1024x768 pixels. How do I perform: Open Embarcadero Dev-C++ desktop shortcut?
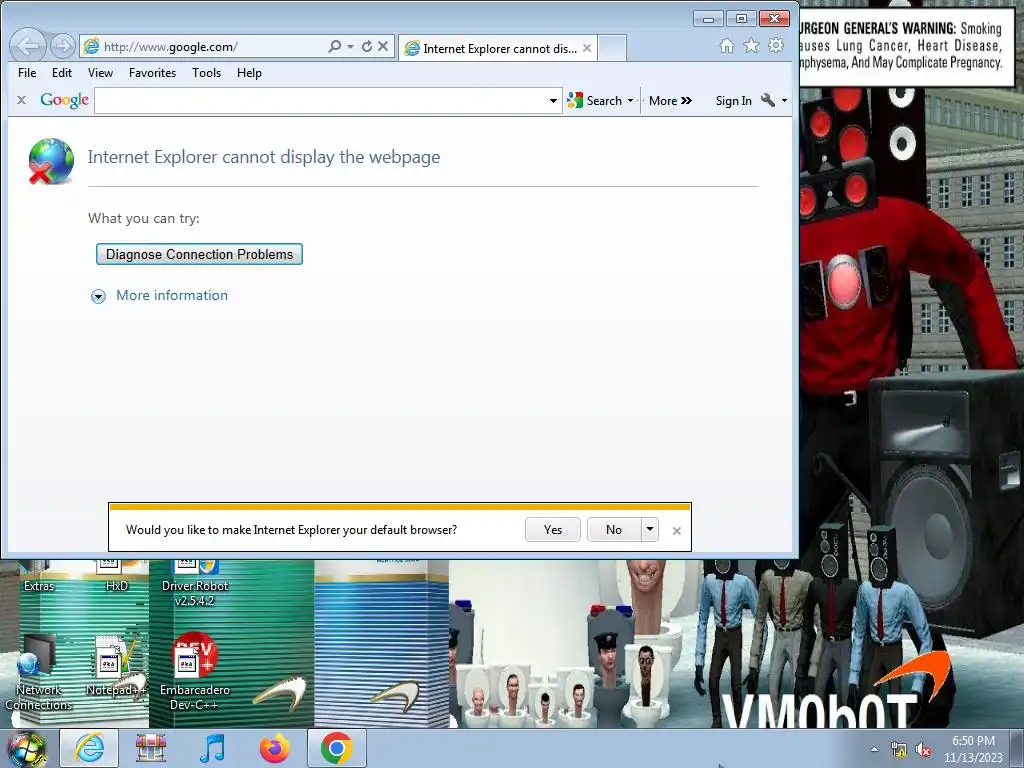tap(195, 673)
